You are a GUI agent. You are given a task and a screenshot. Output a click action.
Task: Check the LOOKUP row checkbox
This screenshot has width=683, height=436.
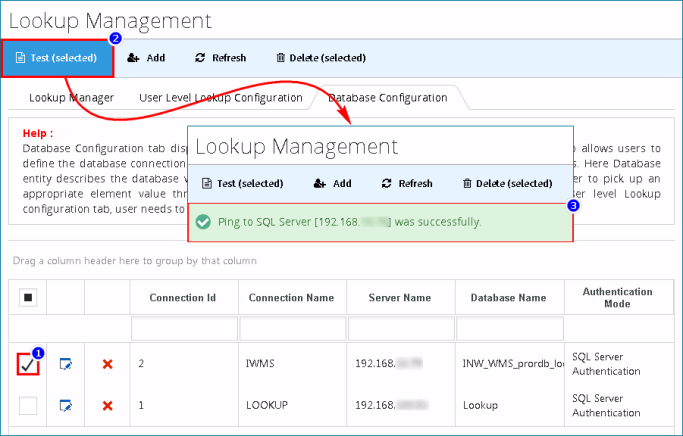[28, 406]
